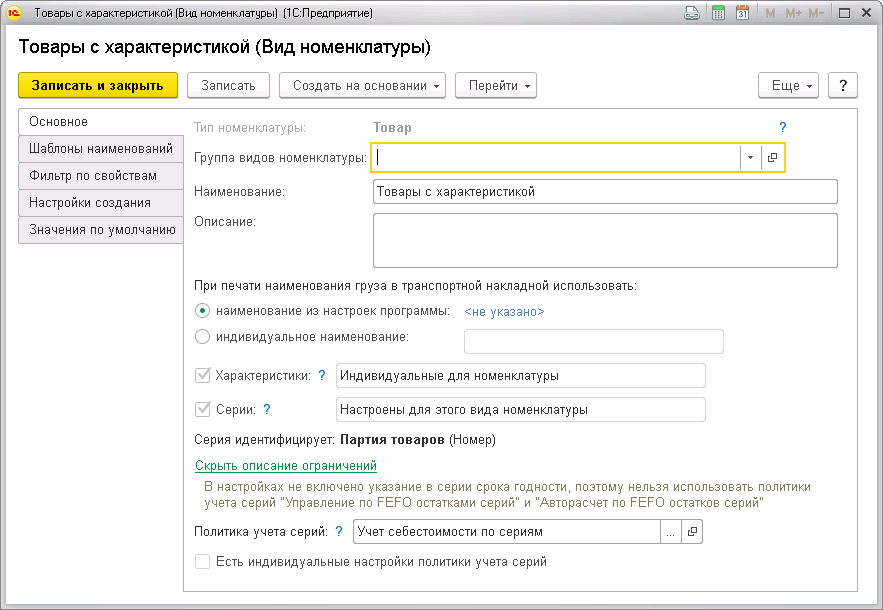Image resolution: width=883 pixels, height=610 pixels.
Task: Open the 'Значения по умолчанию' tab
Action: tap(101, 230)
